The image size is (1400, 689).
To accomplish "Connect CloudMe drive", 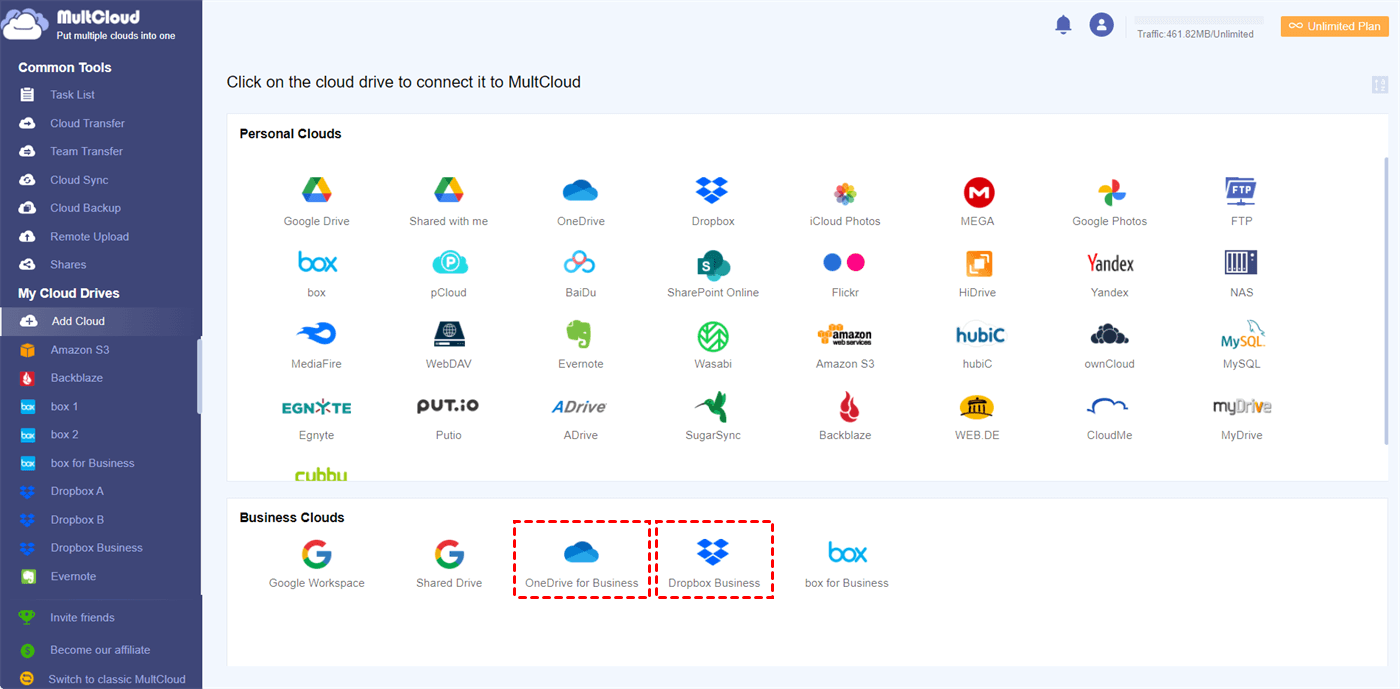I will pos(1109,417).
